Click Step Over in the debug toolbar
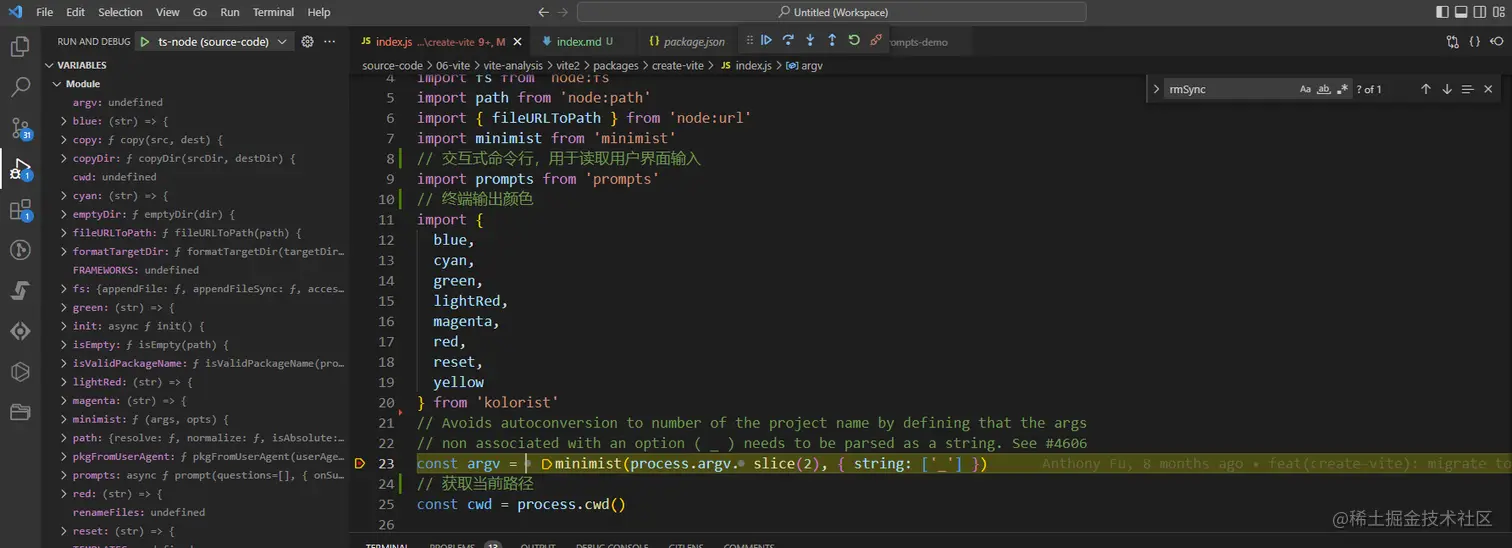The image size is (1512, 548). click(x=788, y=40)
